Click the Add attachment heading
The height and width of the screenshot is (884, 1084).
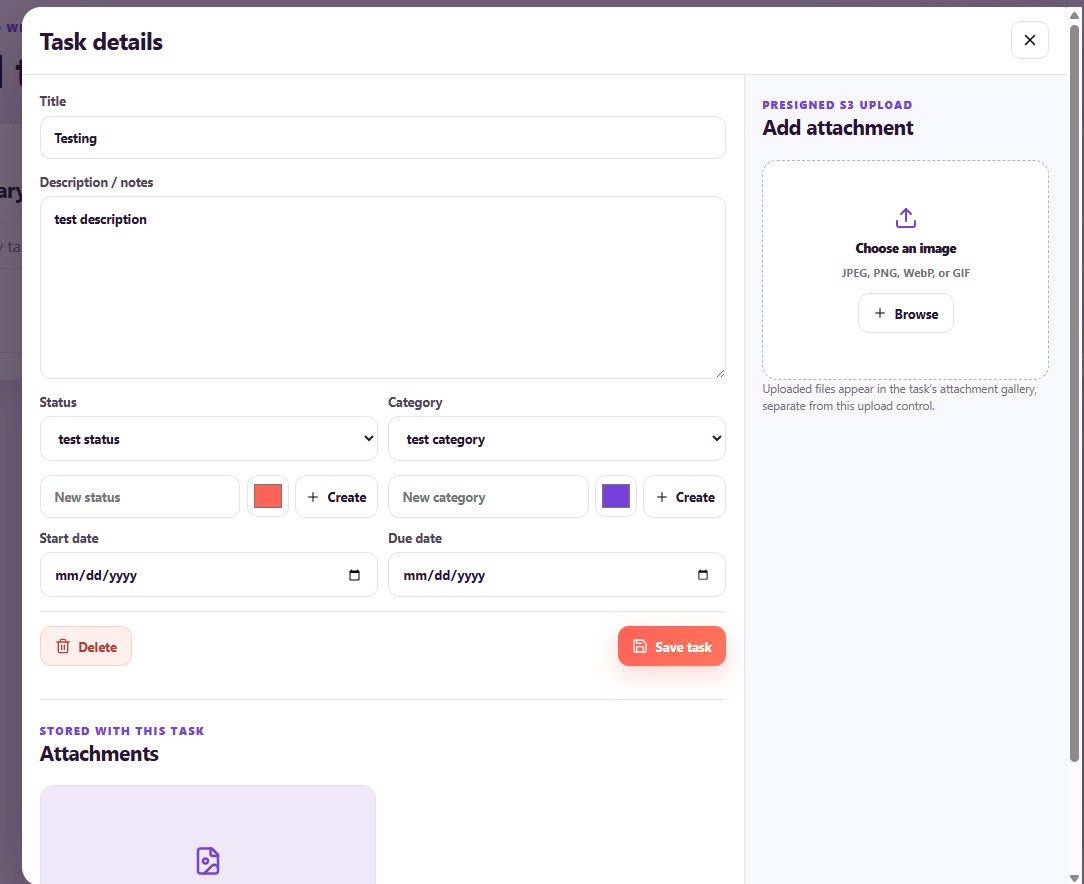[x=838, y=128]
